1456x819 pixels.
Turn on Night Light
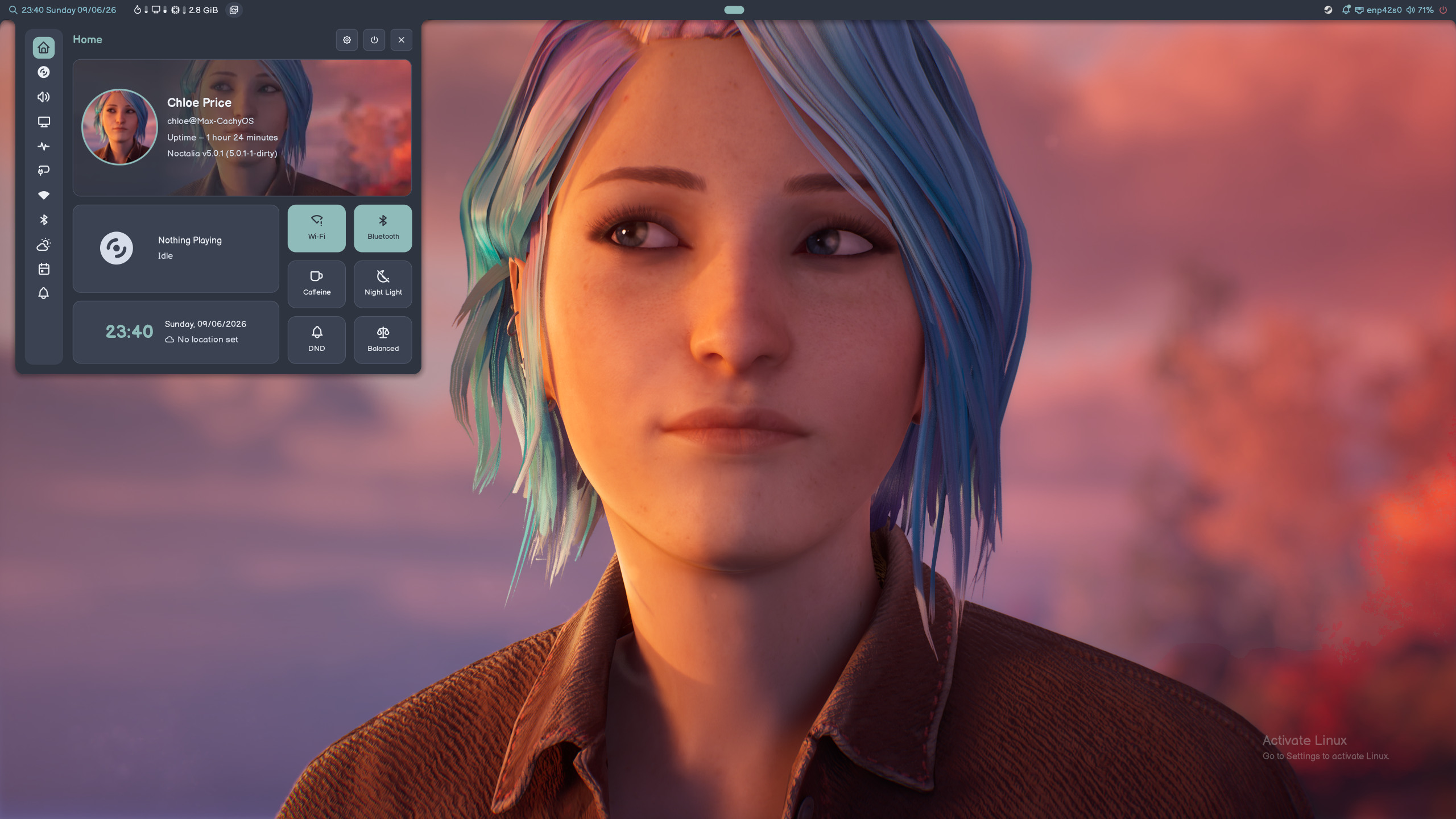(383, 284)
